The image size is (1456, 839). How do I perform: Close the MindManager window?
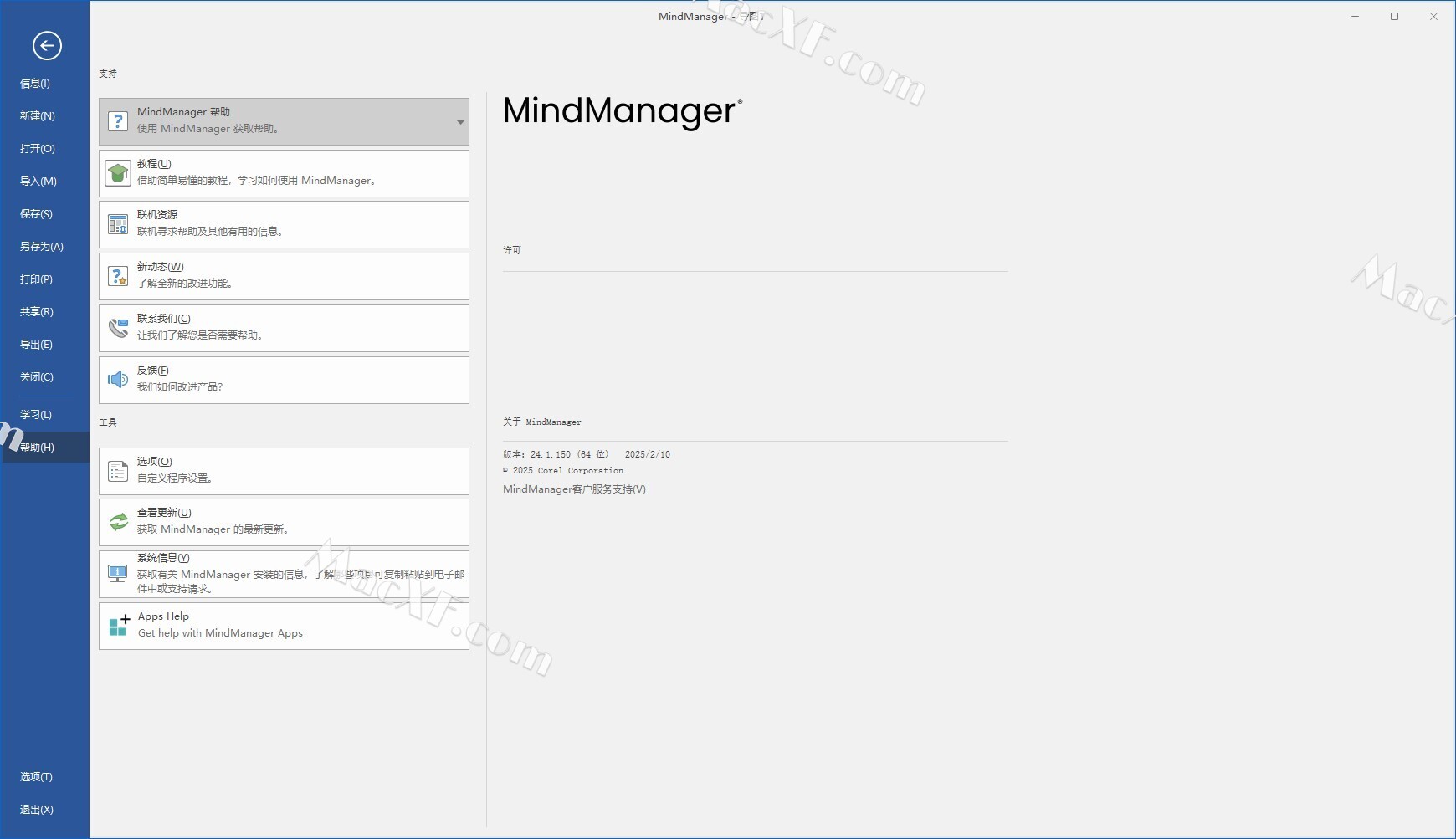(x=1433, y=16)
